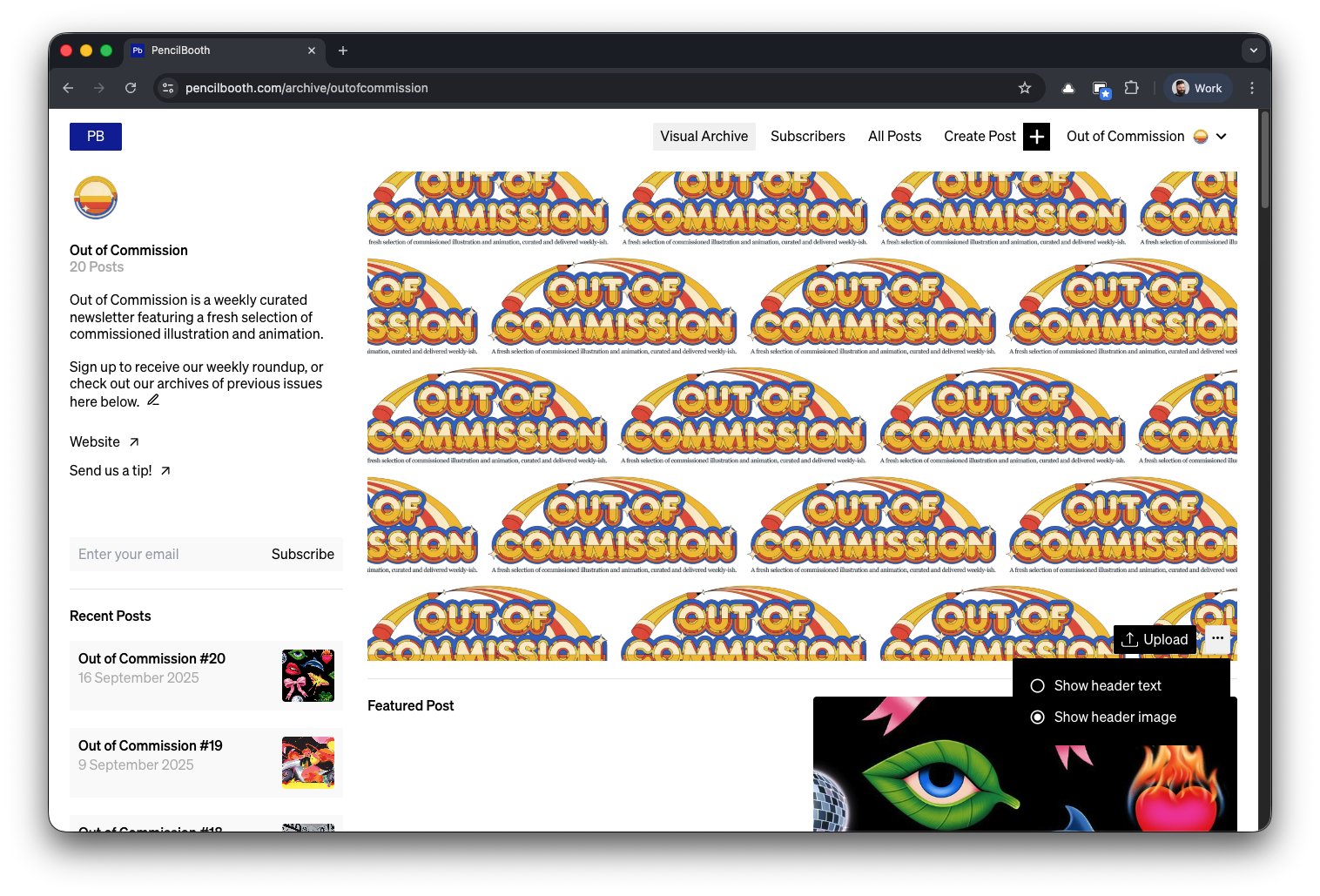Viewport: 1320px width, 896px height.
Task: Switch to the PencilBooth browser tab
Action: (x=225, y=51)
